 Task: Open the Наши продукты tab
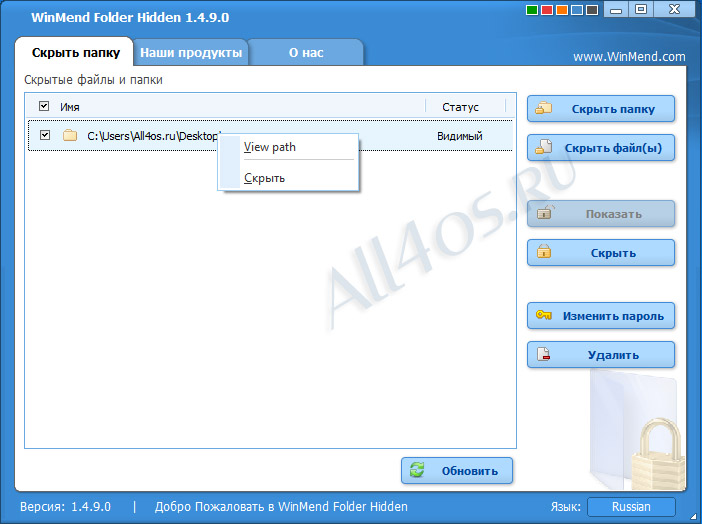click(191, 52)
